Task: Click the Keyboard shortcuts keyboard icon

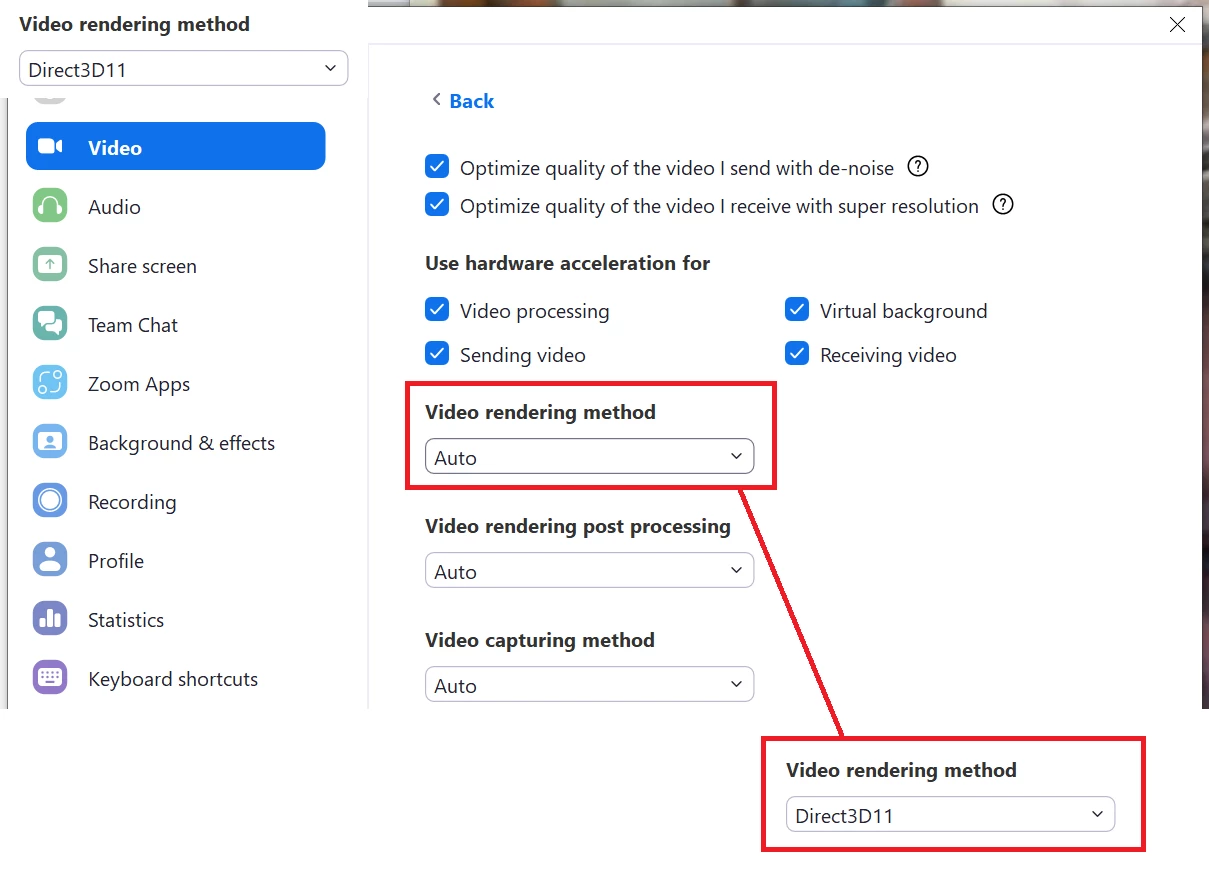Action: pyautogui.click(x=50, y=678)
